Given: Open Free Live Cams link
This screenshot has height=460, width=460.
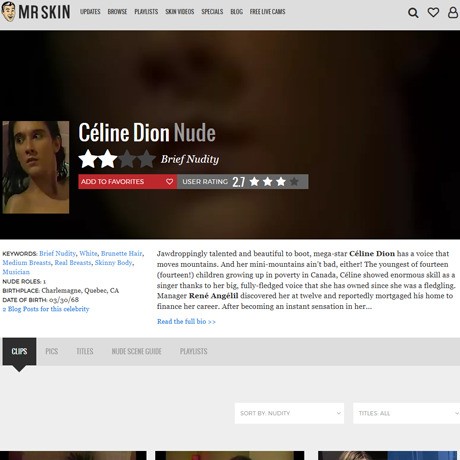Looking at the screenshot, I should pyautogui.click(x=268, y=12).
